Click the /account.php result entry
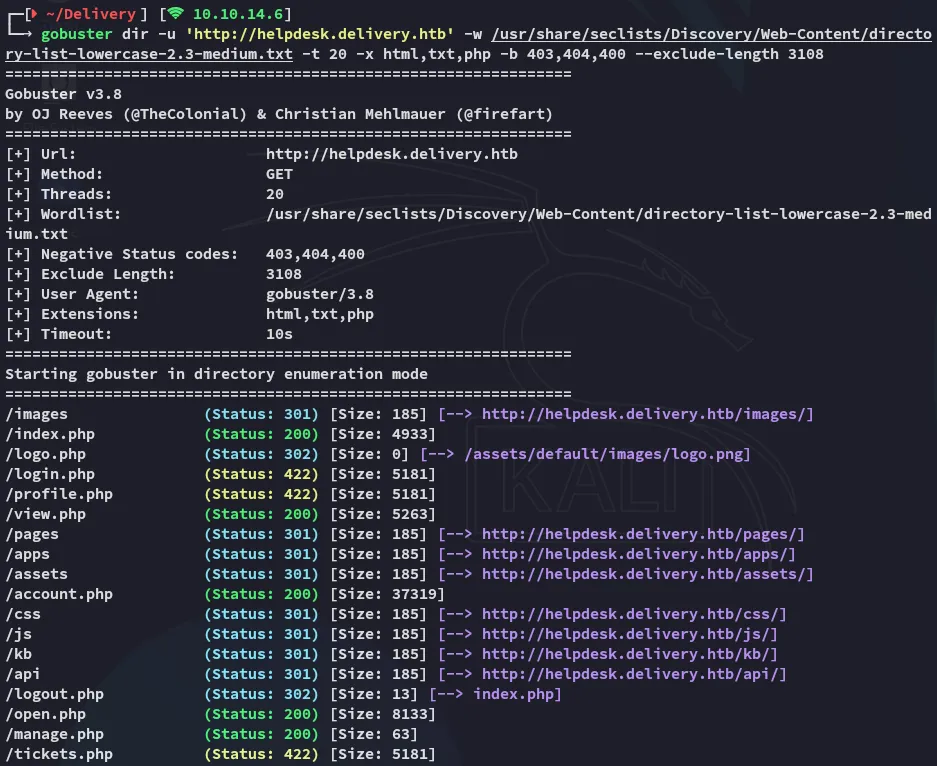The width and height of the screenshot is (937, 766). coord(59,594)
